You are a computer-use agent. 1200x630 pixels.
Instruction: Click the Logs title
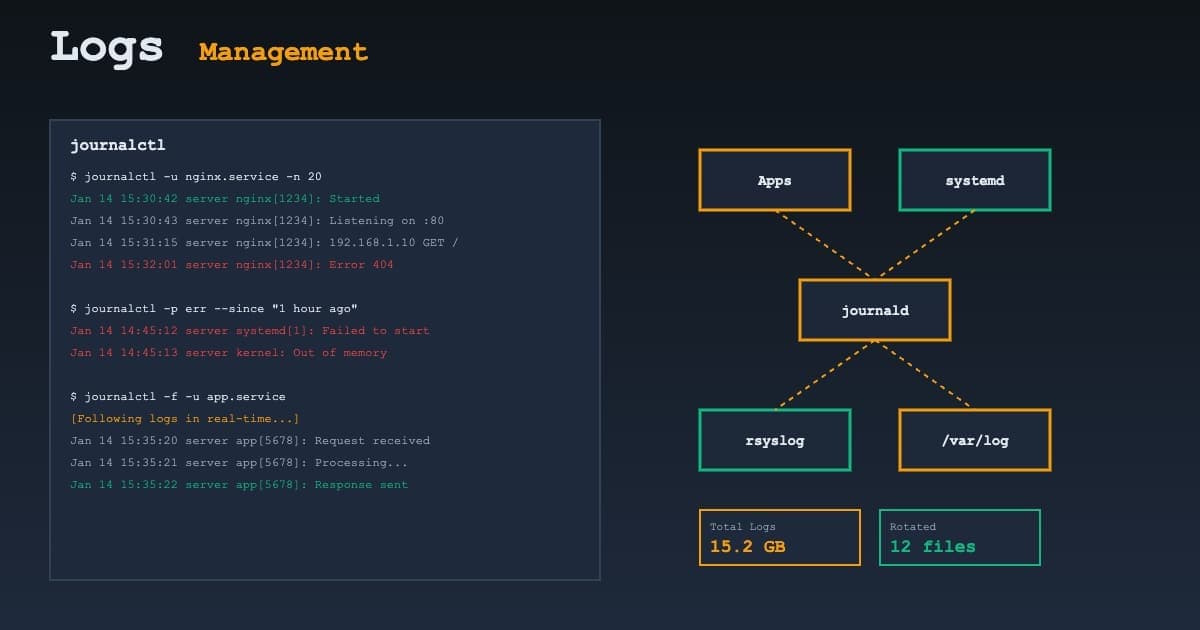point(106,46)
